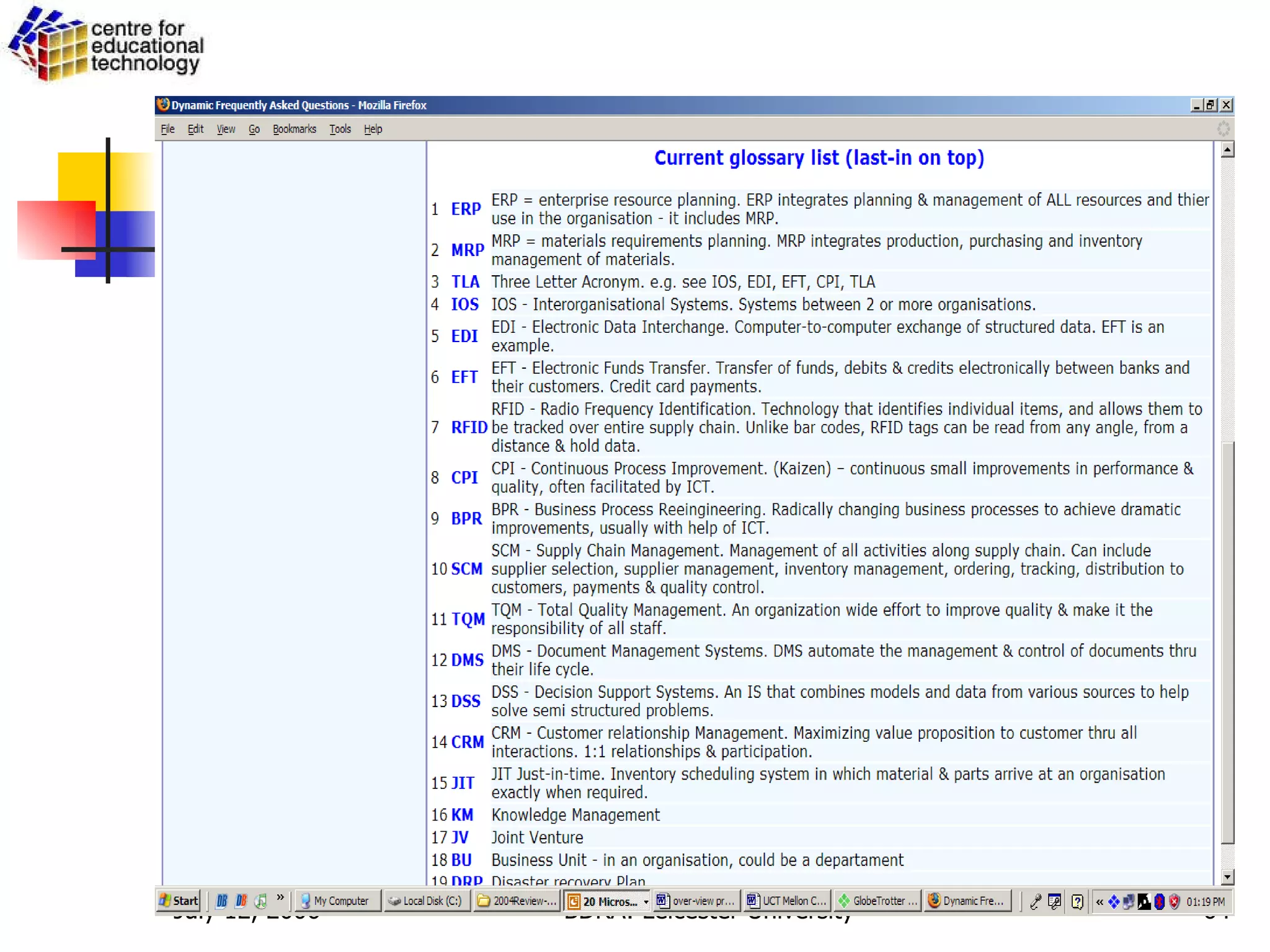Expand hidden system tray icons
The height and width of the screenshot is (952, 1270).
coord(1099,901)
